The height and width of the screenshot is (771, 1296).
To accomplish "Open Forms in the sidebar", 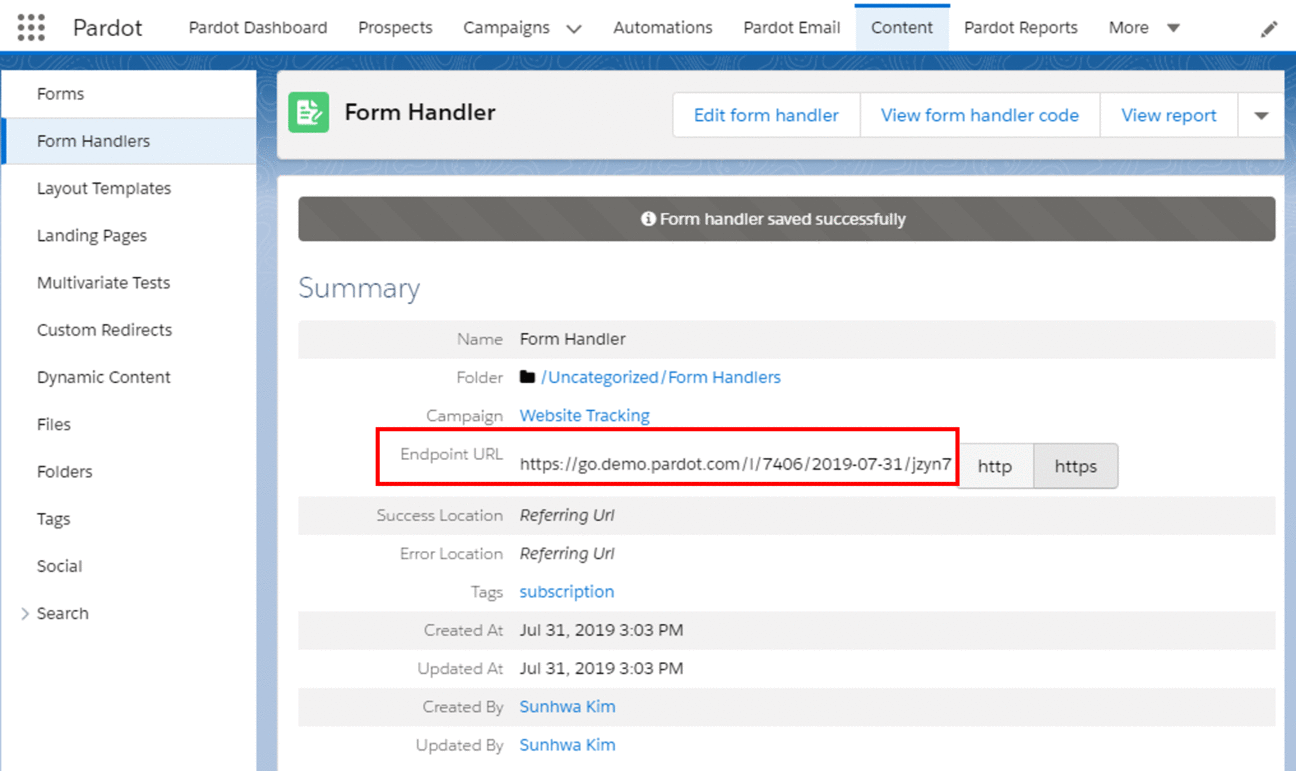I will click(128, 94).
